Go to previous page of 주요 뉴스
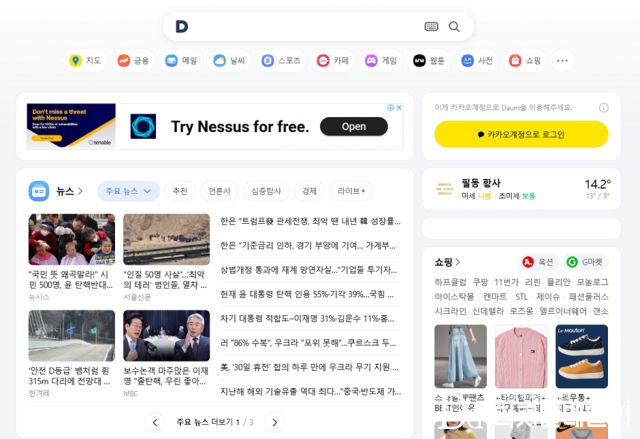 155,422
